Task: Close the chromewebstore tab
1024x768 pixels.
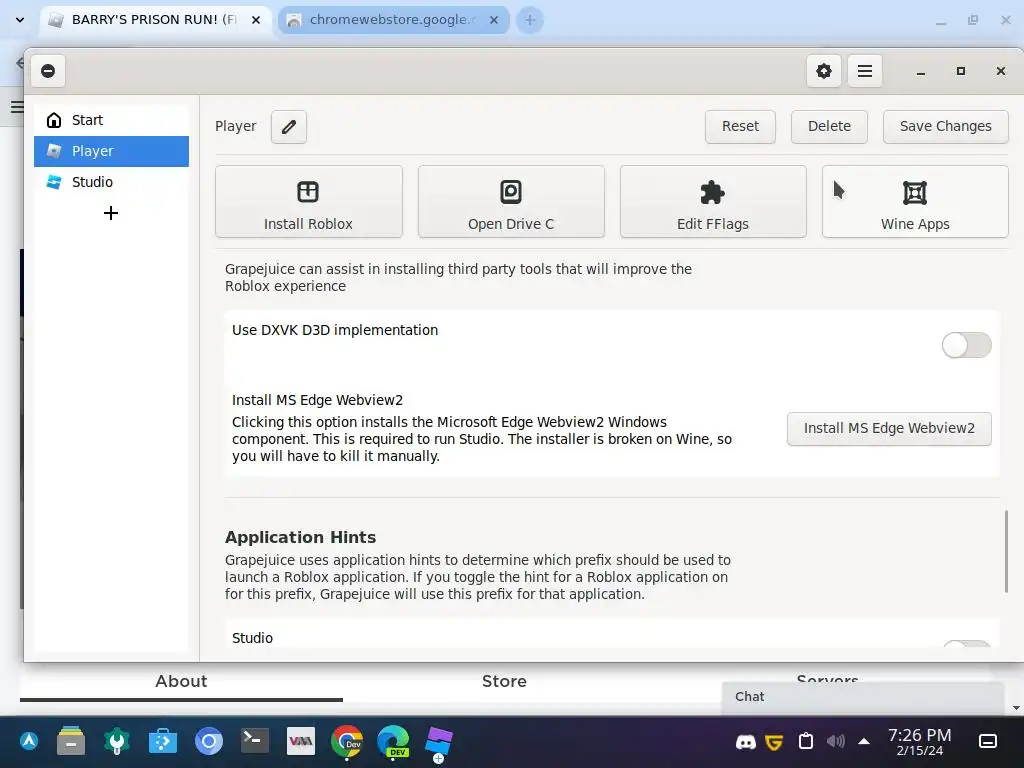Action: pos(494,20)
